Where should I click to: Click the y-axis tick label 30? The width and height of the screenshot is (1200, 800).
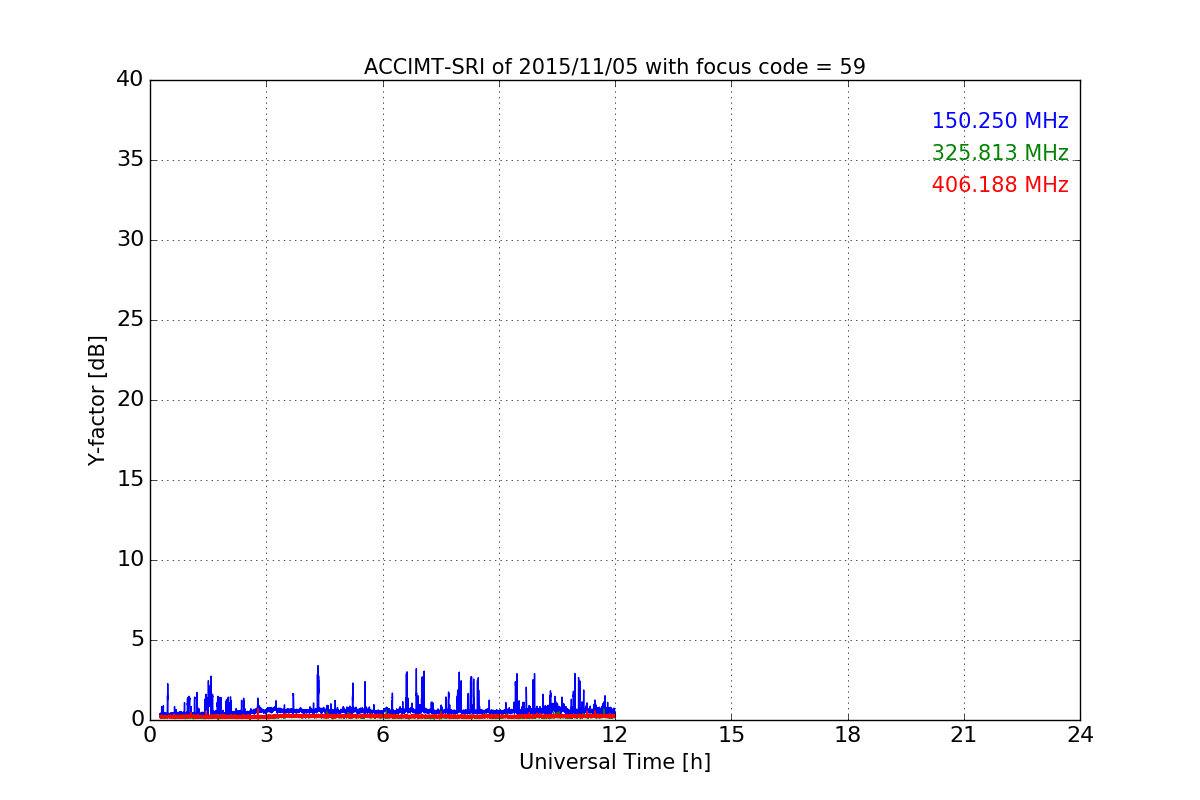tap(130, 239)
